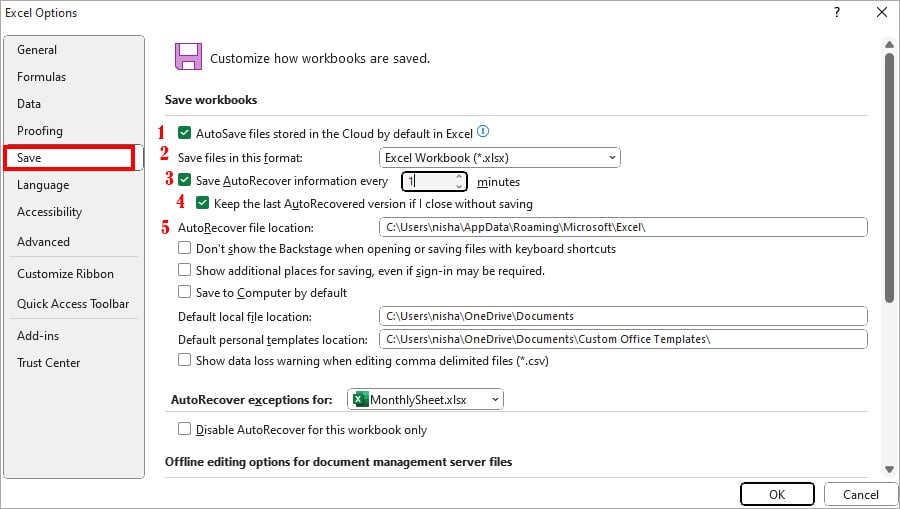Enable Show additional places for saving

click(x=184, y=270)
